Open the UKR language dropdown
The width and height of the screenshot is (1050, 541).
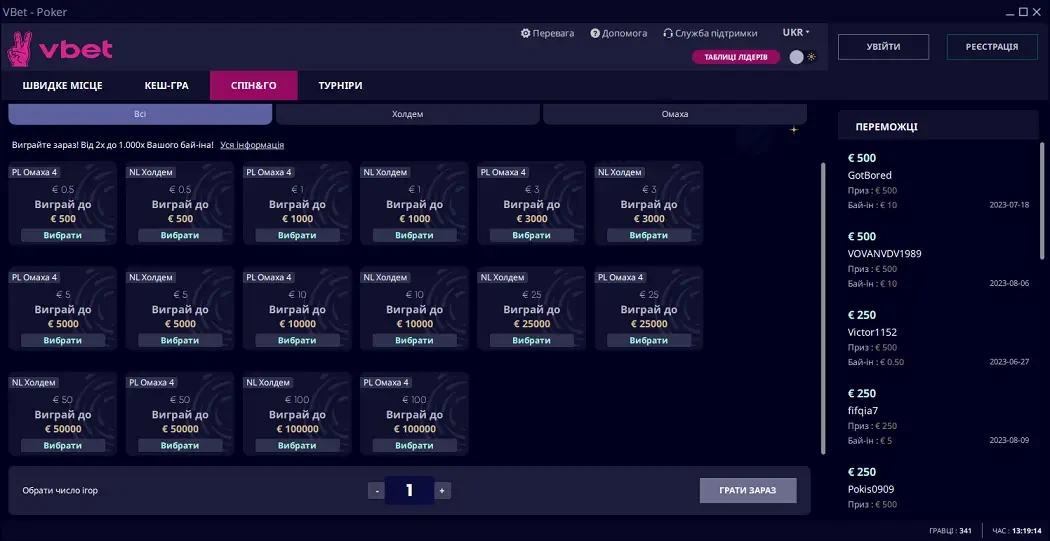[796, 32]
